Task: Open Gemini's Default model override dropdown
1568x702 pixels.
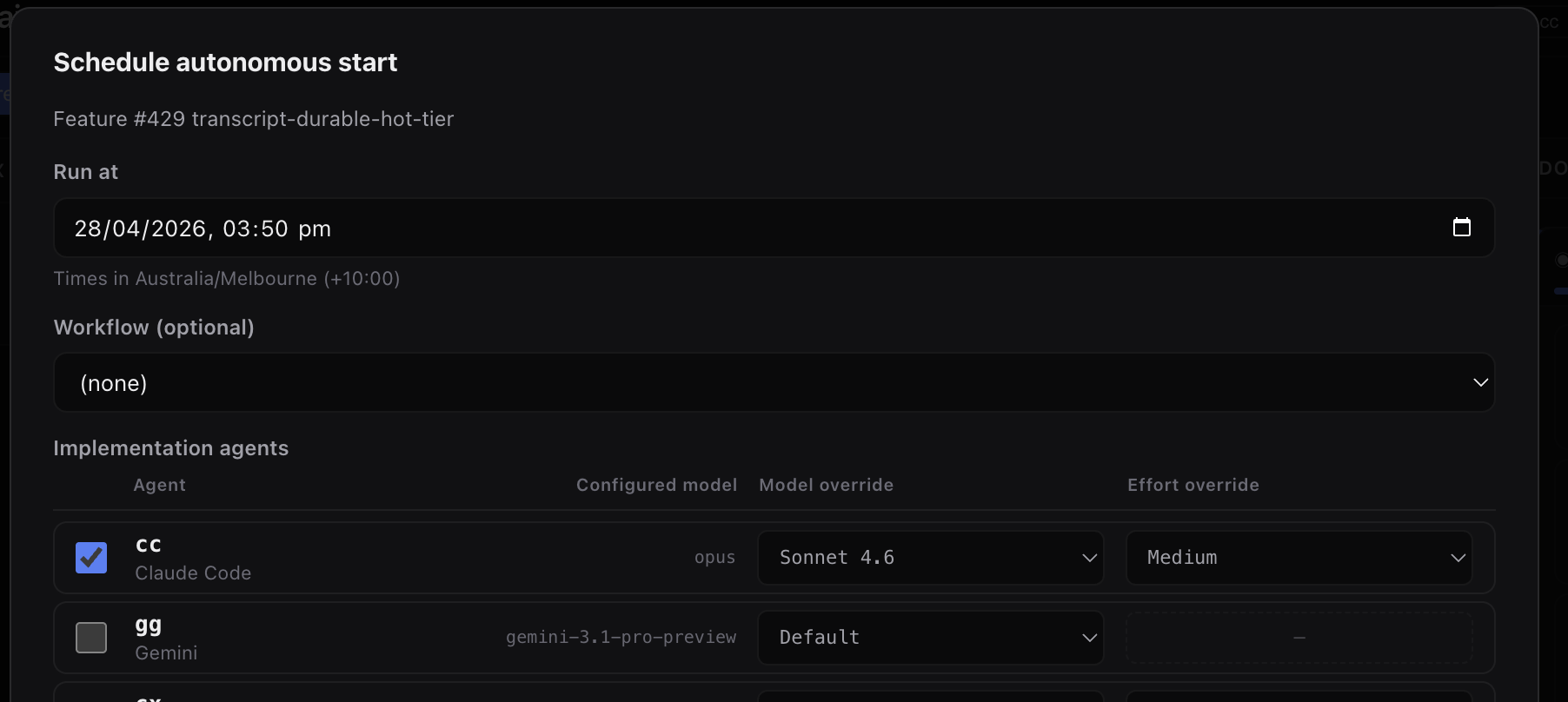Action: tap(930, 638)
